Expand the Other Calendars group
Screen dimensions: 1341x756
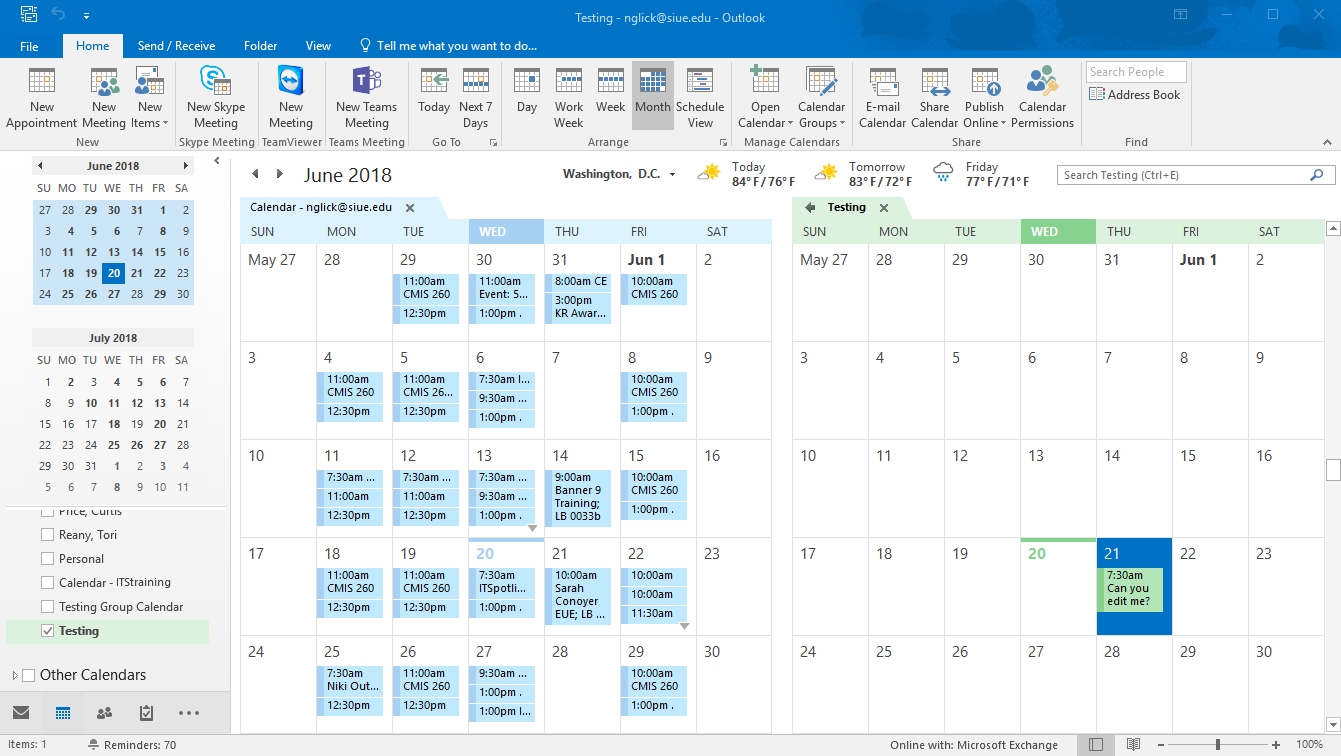point(14,675)
